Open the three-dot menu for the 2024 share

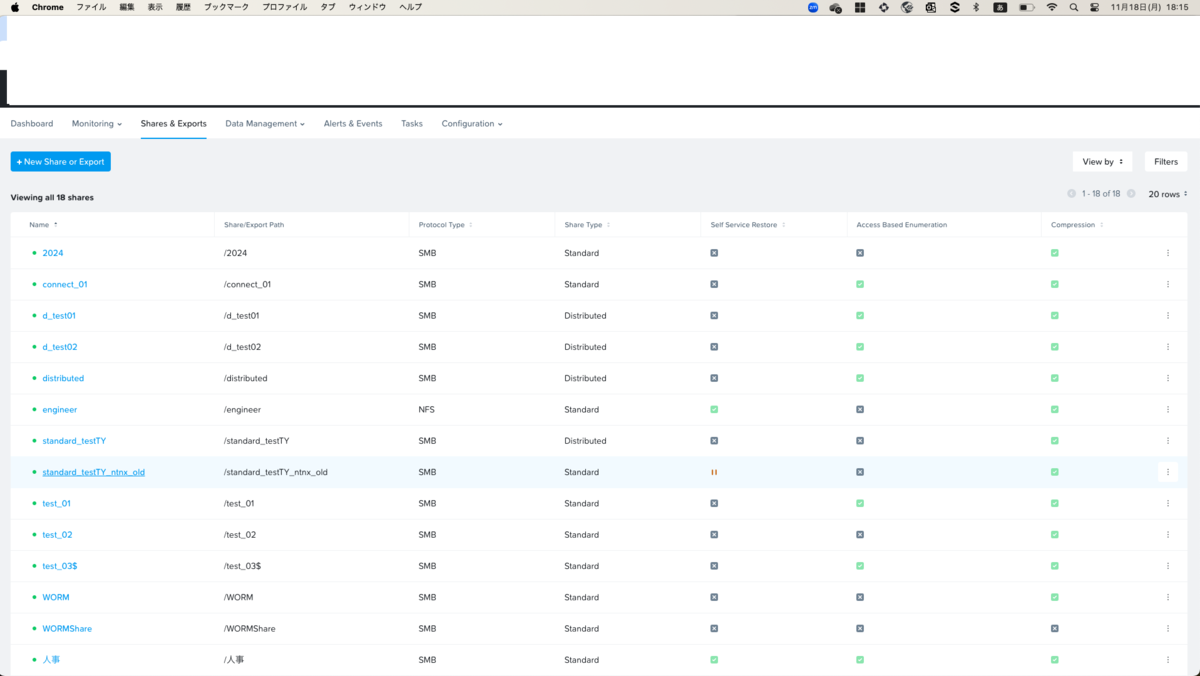(1168, 253)
